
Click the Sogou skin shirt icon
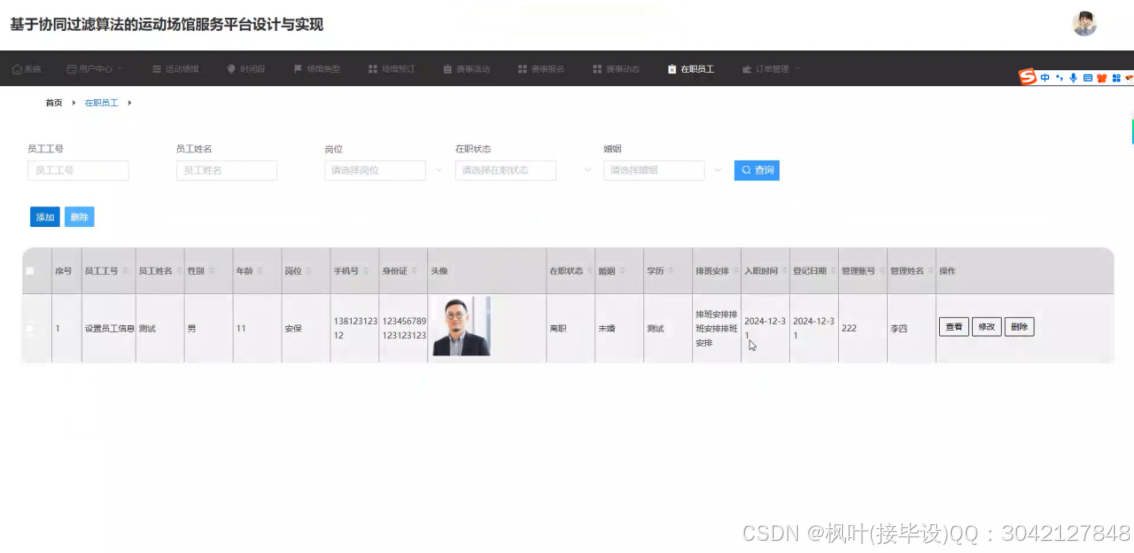coord(1102,78)
